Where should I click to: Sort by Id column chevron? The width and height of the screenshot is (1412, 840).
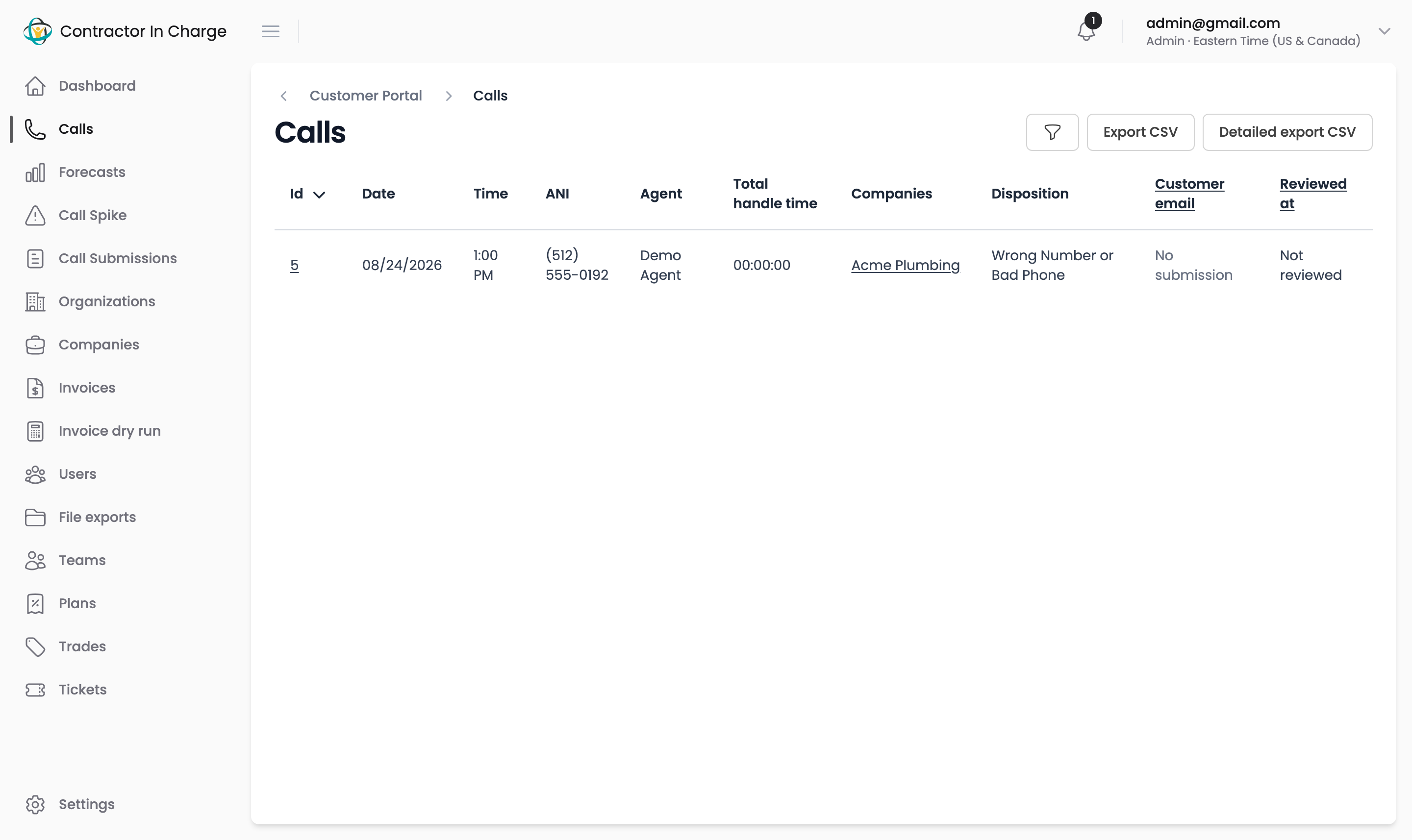(x=319, y=195)
